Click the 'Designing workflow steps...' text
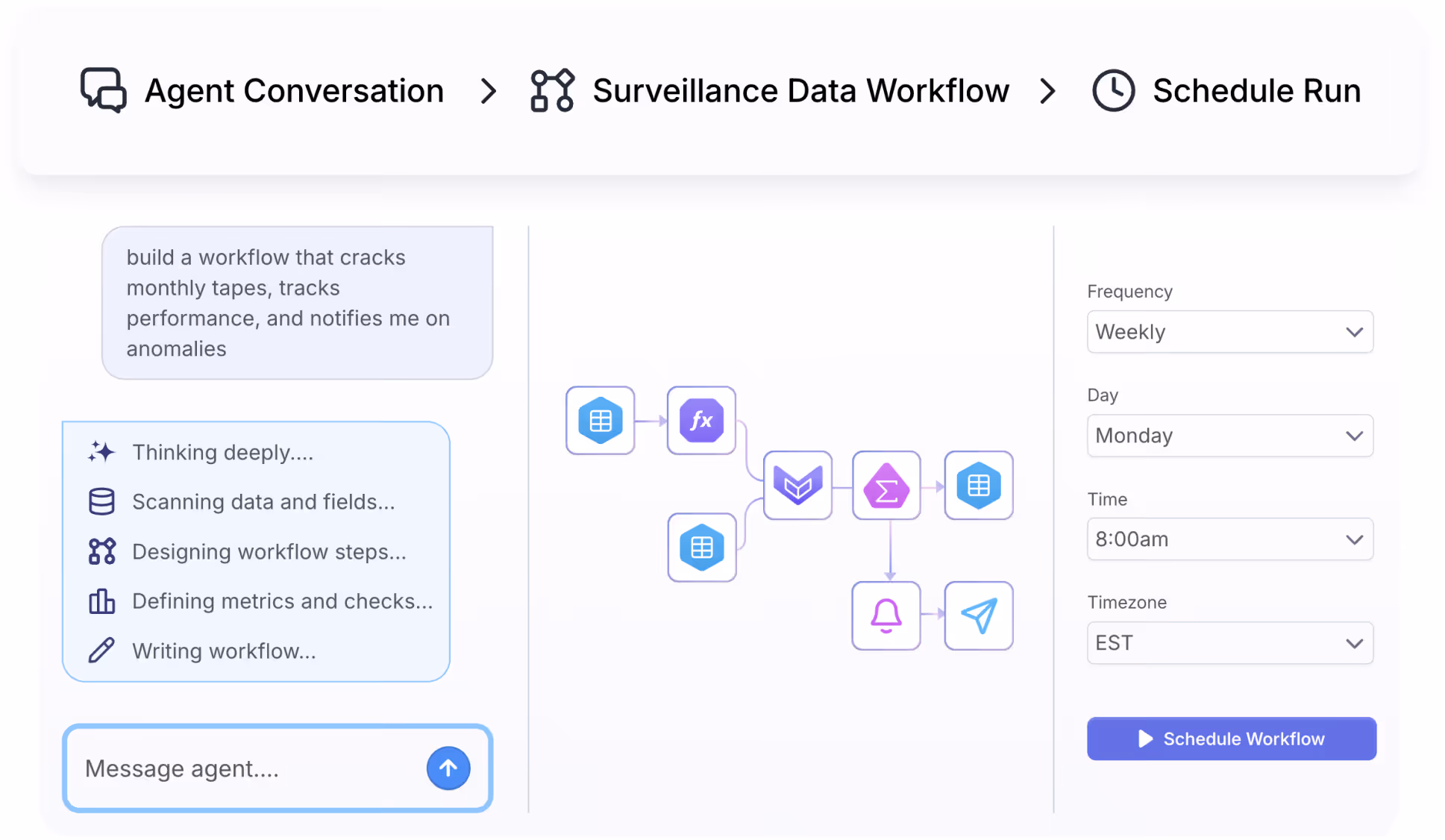 269,551
